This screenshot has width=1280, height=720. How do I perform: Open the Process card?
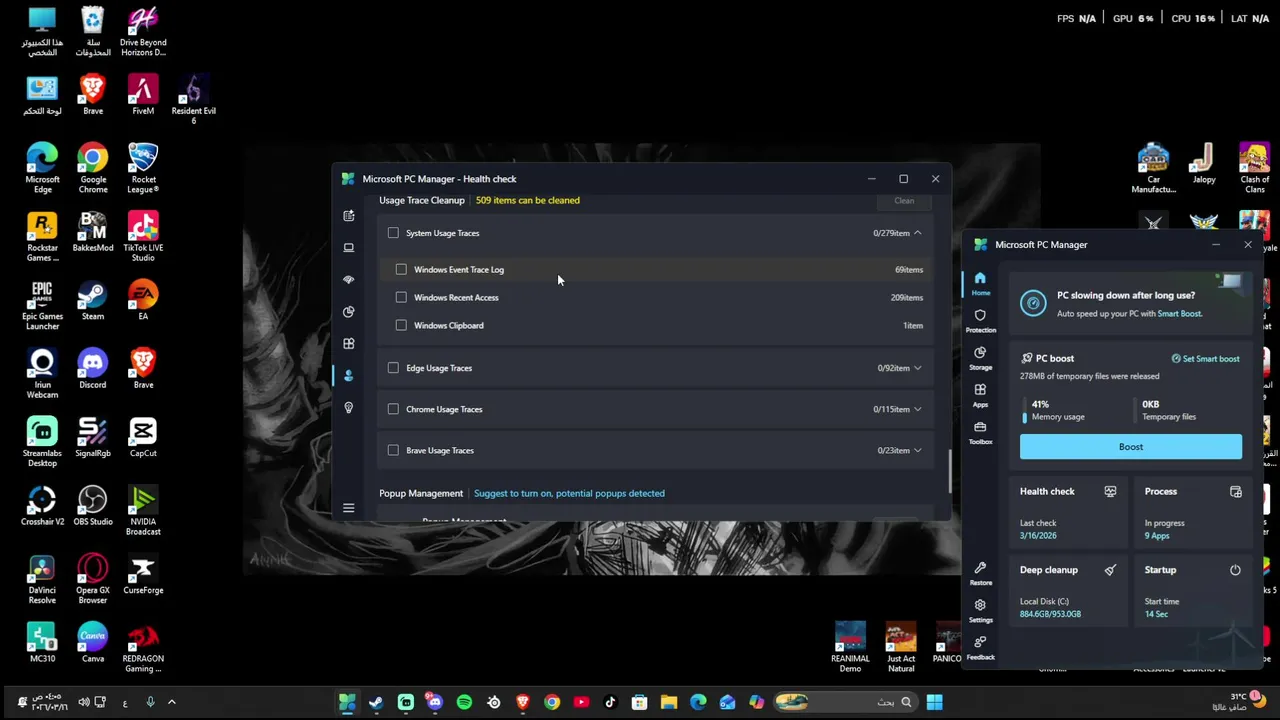[1193, 514]
